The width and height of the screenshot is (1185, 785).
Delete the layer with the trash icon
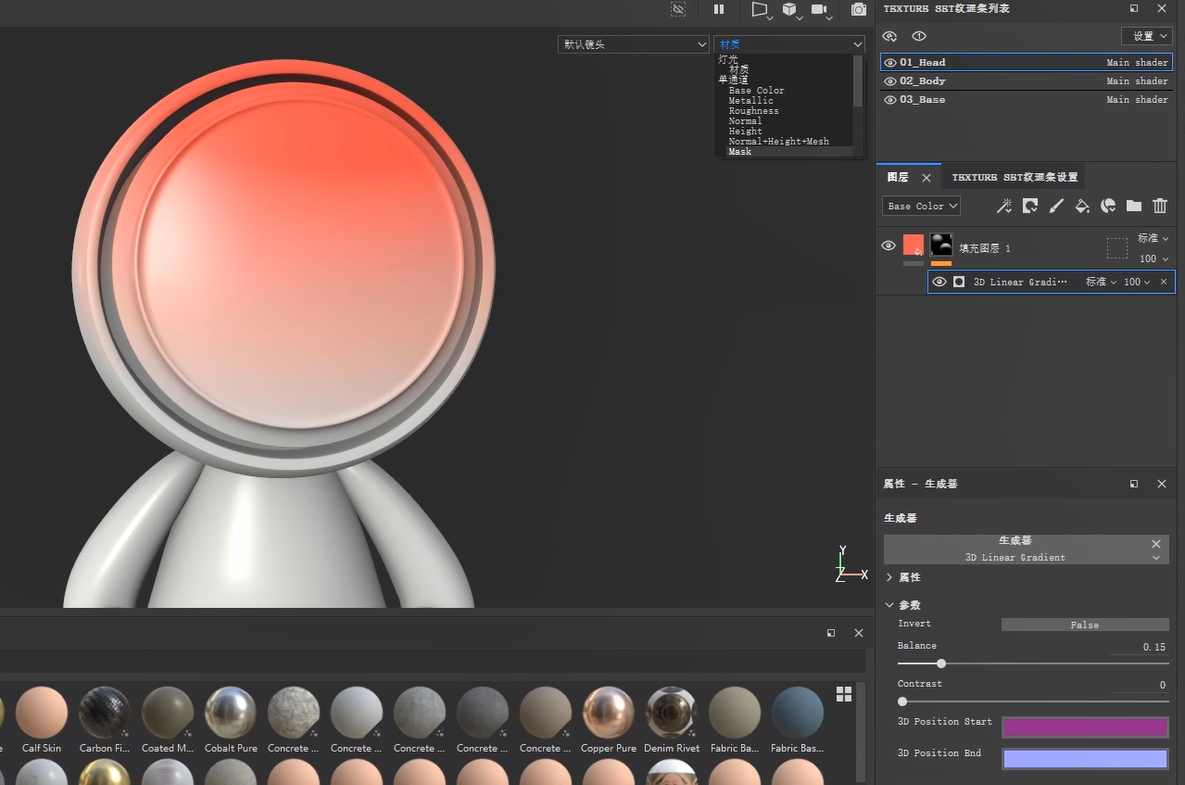click(1160, 206)
